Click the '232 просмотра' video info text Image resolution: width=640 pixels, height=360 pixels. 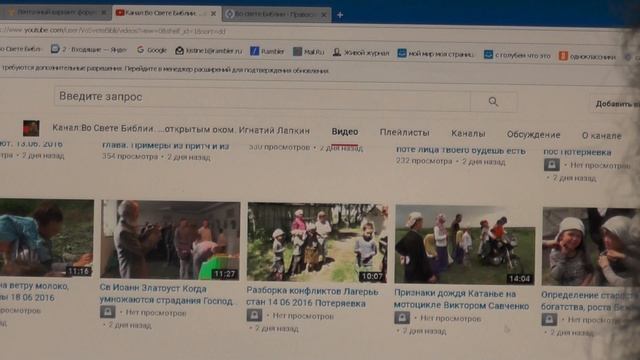(451, 162)
